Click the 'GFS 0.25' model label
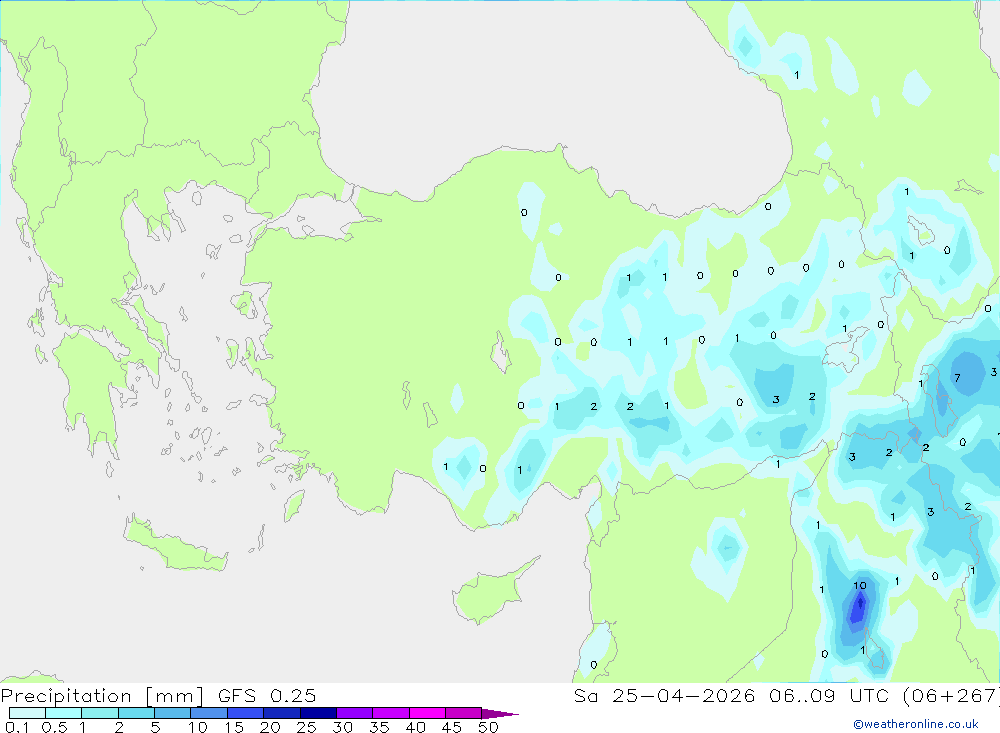 coord(267,695)
